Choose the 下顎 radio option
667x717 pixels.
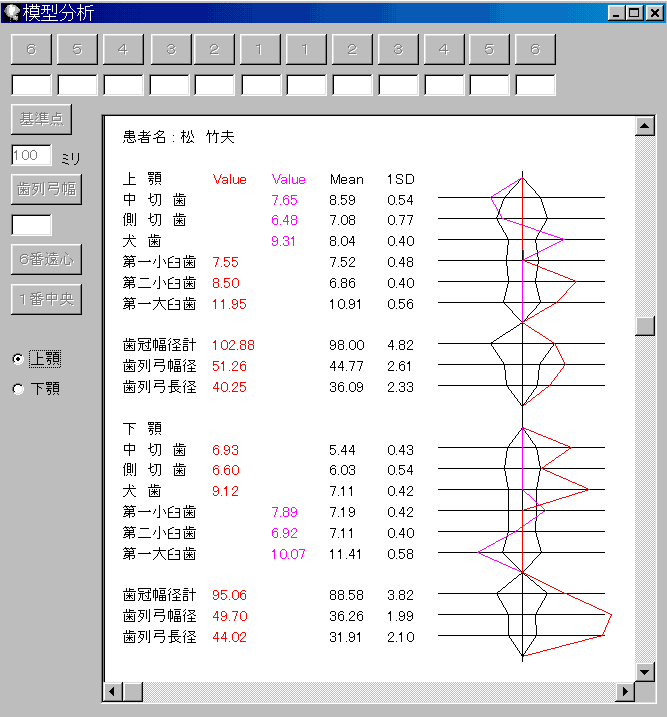pos(18,389)
